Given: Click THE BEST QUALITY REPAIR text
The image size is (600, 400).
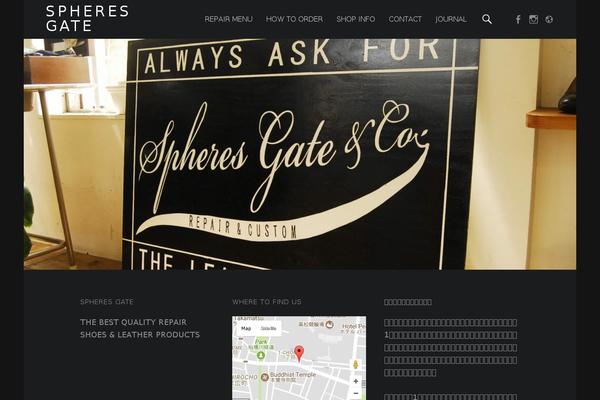Looking at the screenshot, I should click(134, 322).
